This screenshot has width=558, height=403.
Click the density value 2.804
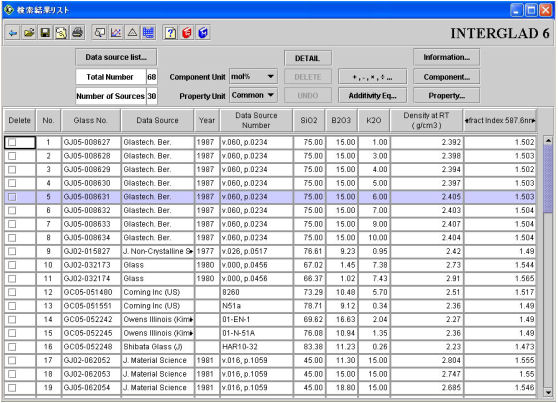pyautogui.click(x=426, y=360)
